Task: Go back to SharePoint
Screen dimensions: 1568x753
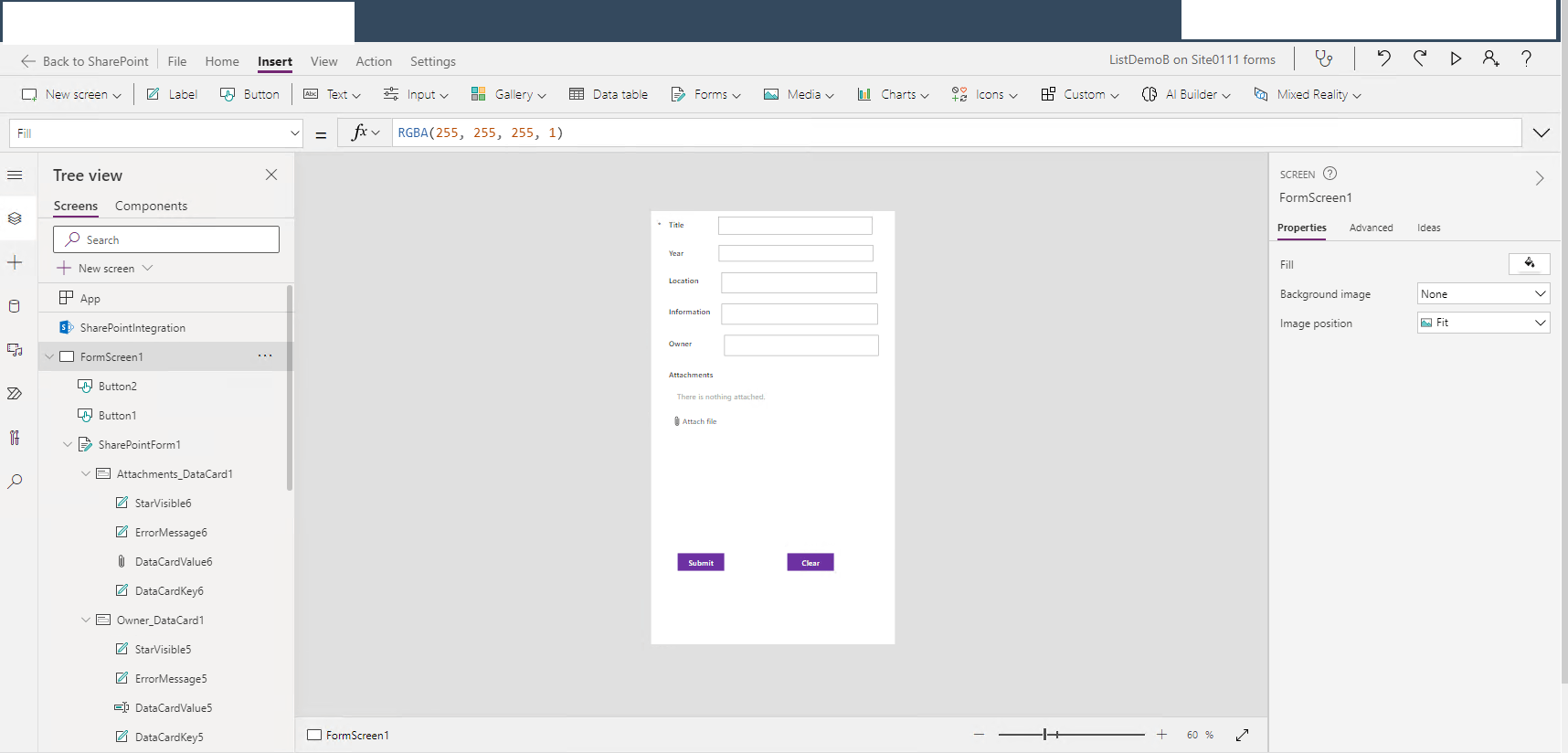Action: pyautogui.click(x=84, y=61)
